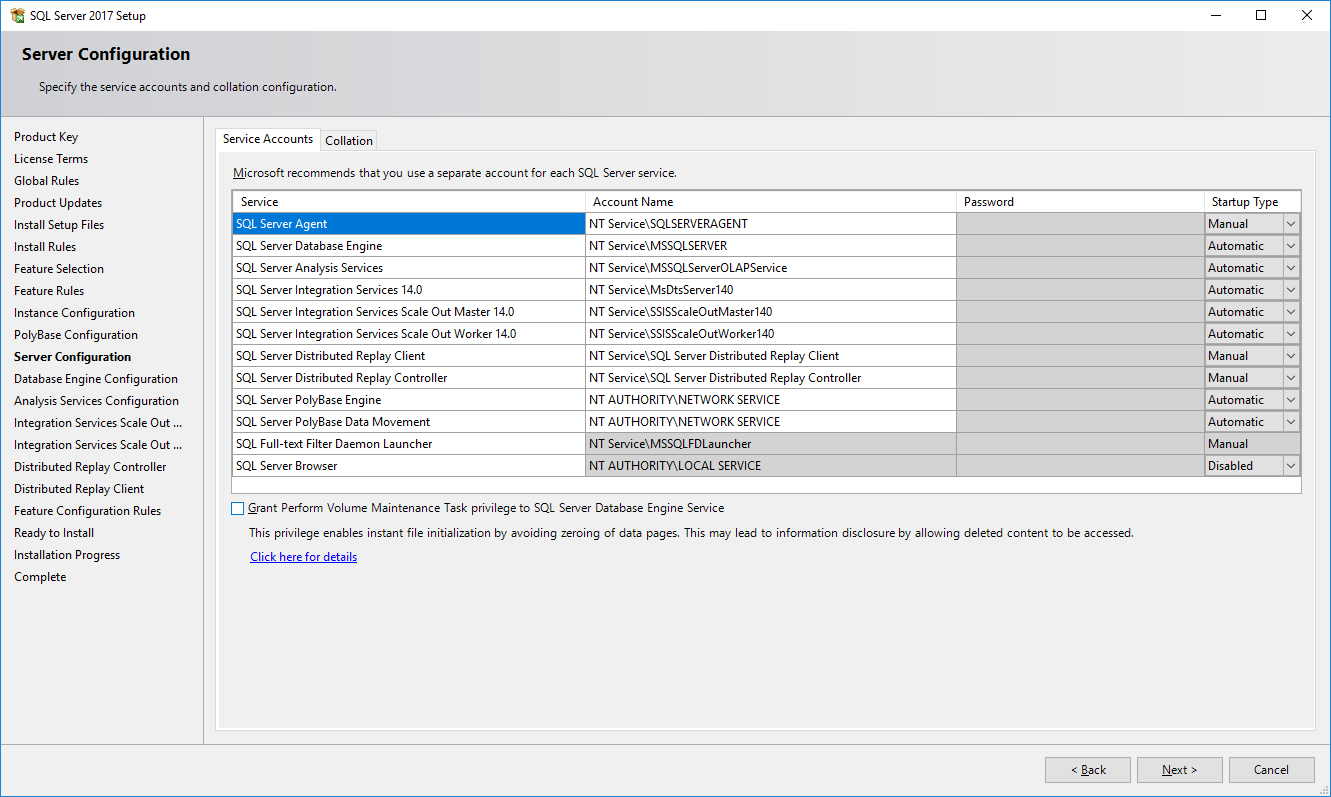
Task: Select SQL Server Integration Services 14.0 cell
Action: pyautogui.click(x=409, y=290)
